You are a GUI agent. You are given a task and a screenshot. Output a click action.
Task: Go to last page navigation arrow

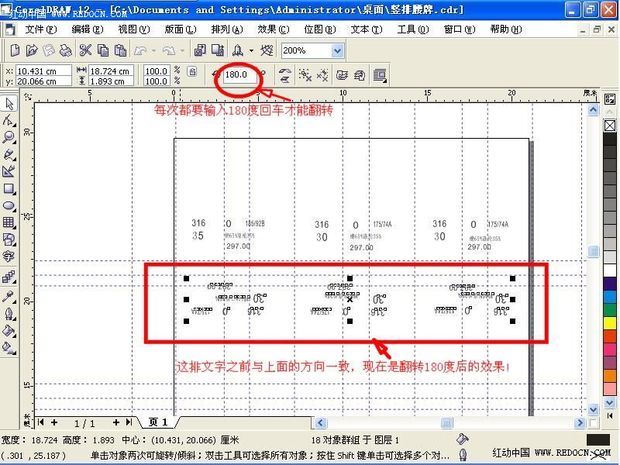(128, 422)
